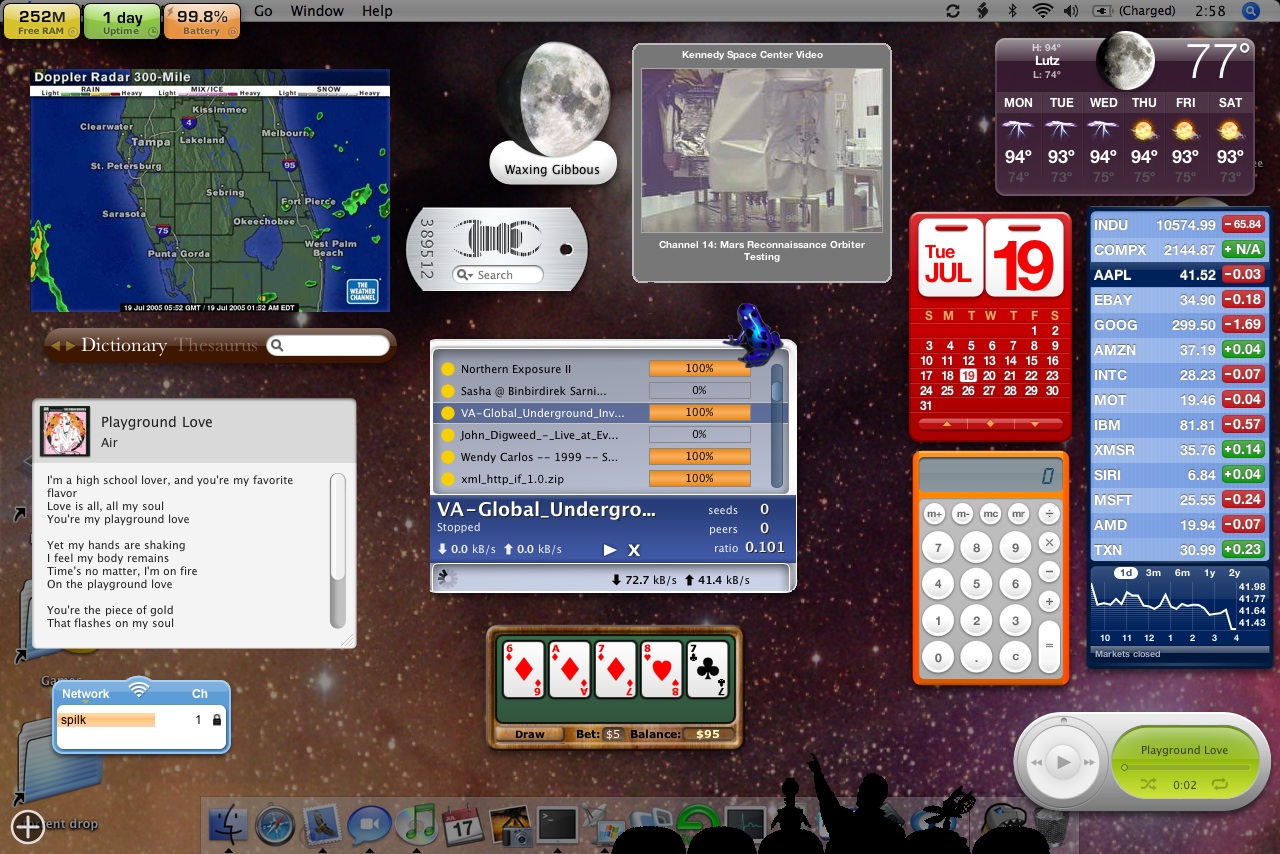Toggle the AAPL price change badge
The height and width of the screenshot is (854, 1280).
[x=1243, y=275]
